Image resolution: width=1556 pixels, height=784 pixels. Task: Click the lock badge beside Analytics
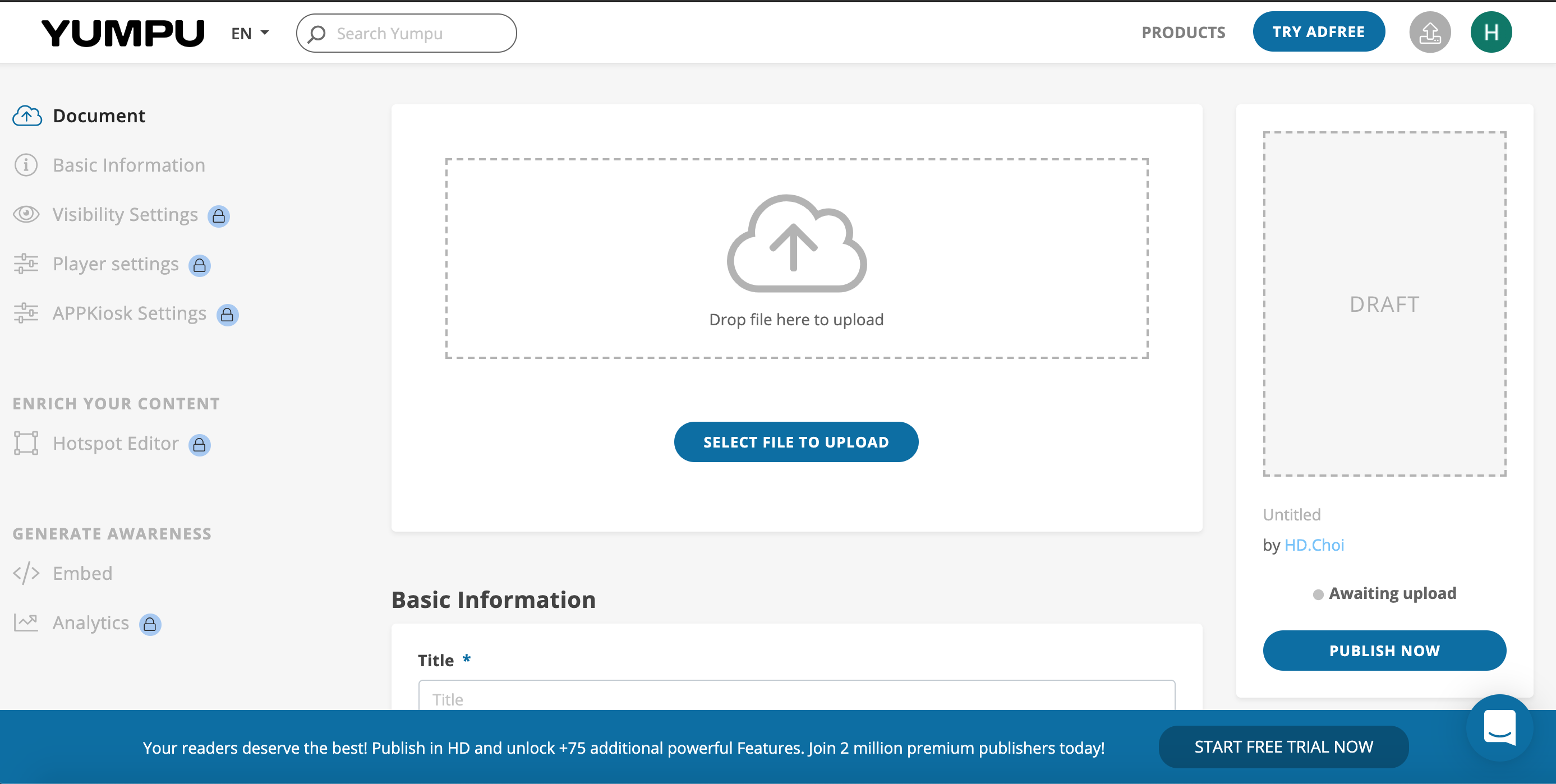pyautogui.click(x=150, y=624)
